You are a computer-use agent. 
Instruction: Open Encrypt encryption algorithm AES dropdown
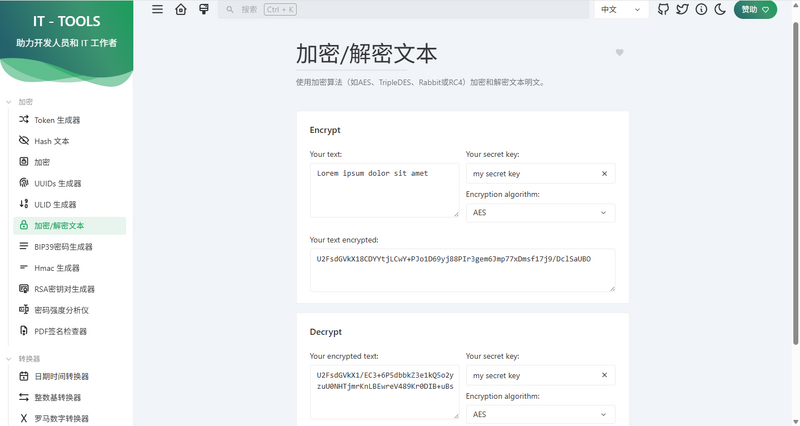point(540,213)
